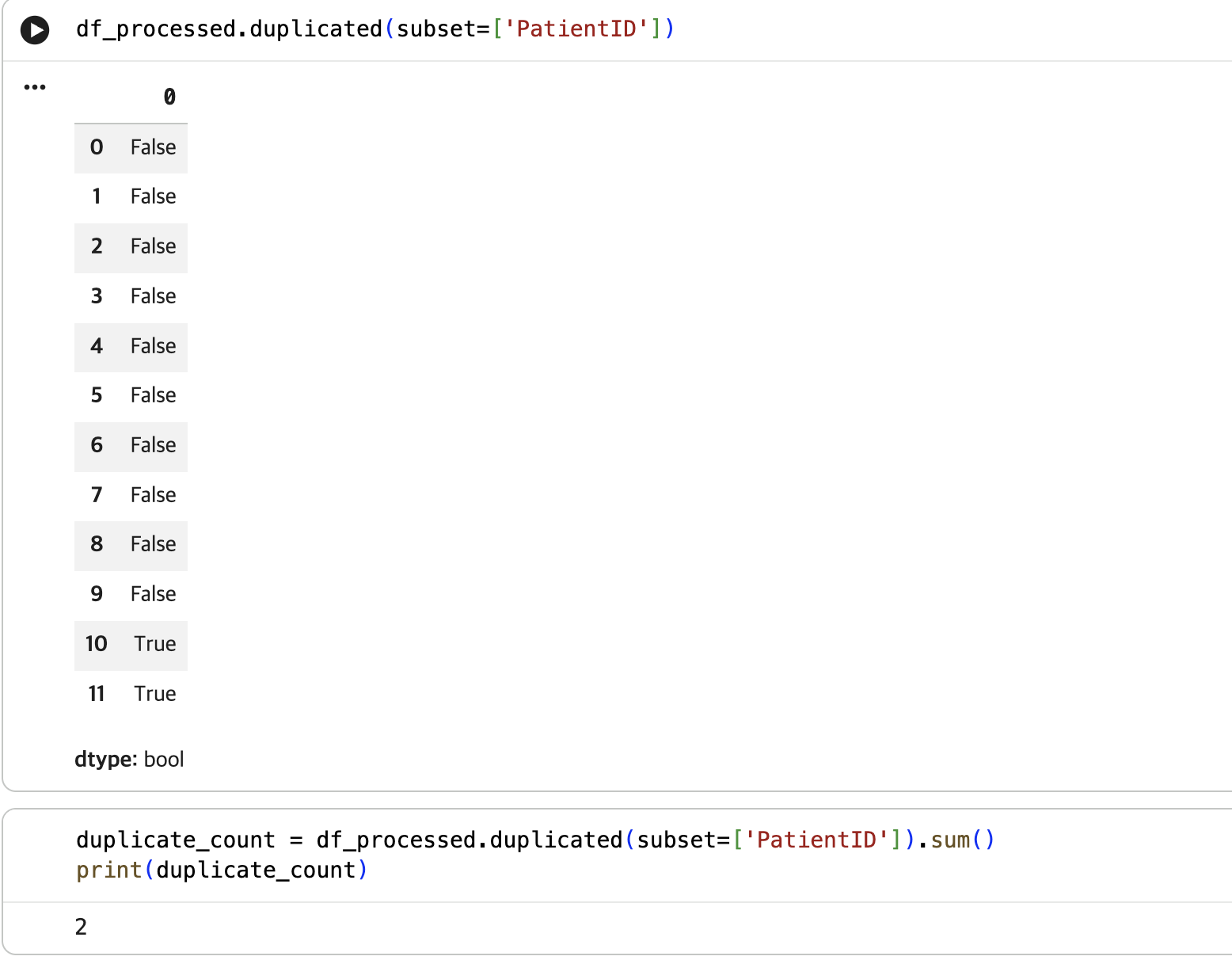The image size is (1232, 960).
Task: Click the print(duplicate_count) code line
Action: click(222, 870)
